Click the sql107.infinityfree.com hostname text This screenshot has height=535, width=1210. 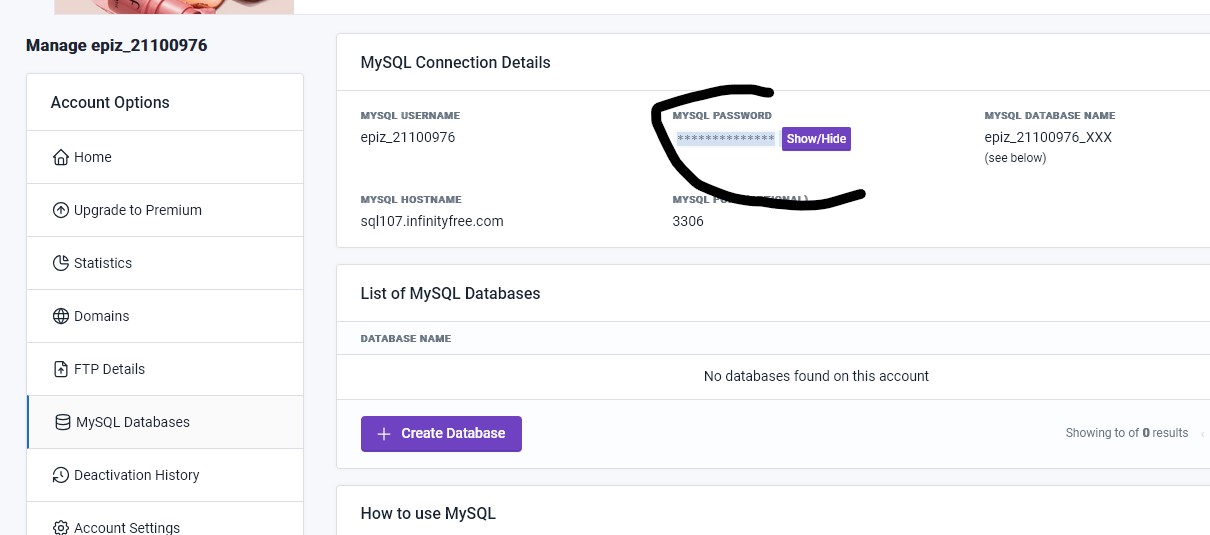pos(432,221)
